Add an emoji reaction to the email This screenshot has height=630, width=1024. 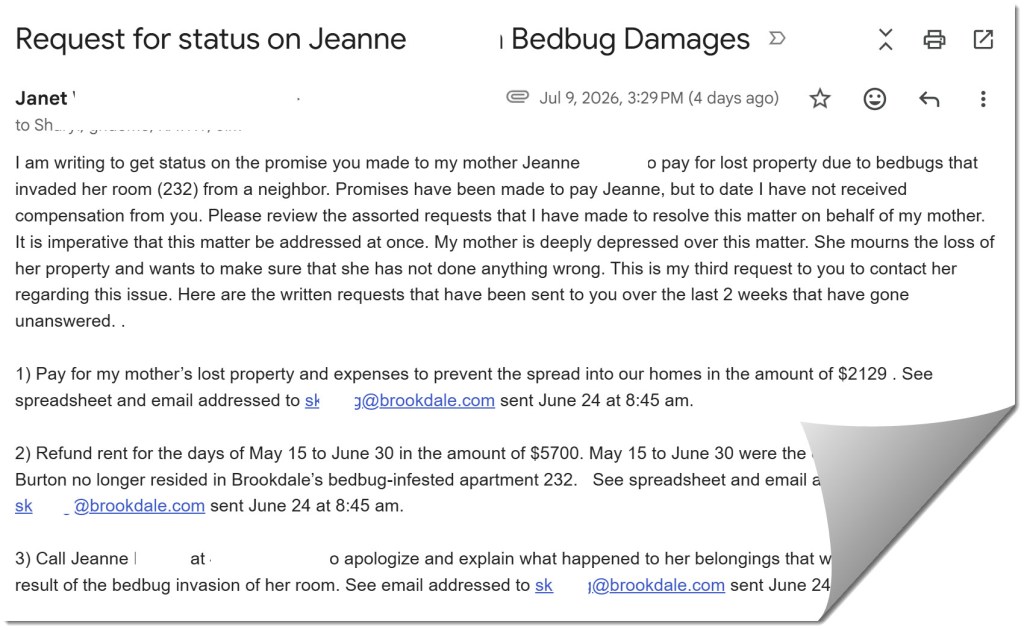pos(874,99)
